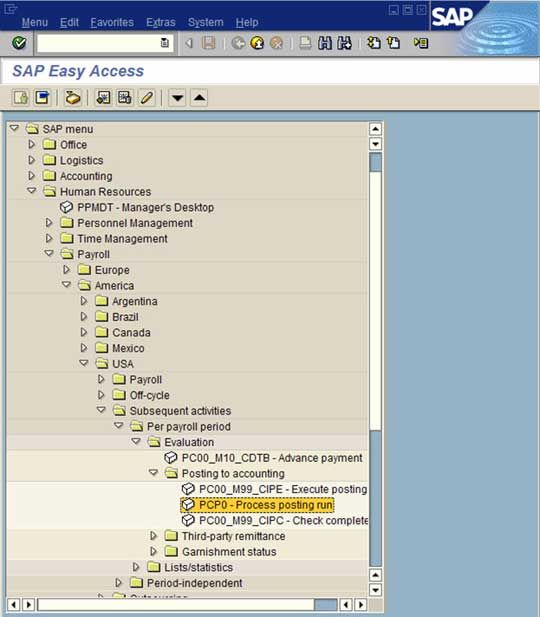
Task: Click the SAP window menu icon at top-left
Action: tap(10, 8)
